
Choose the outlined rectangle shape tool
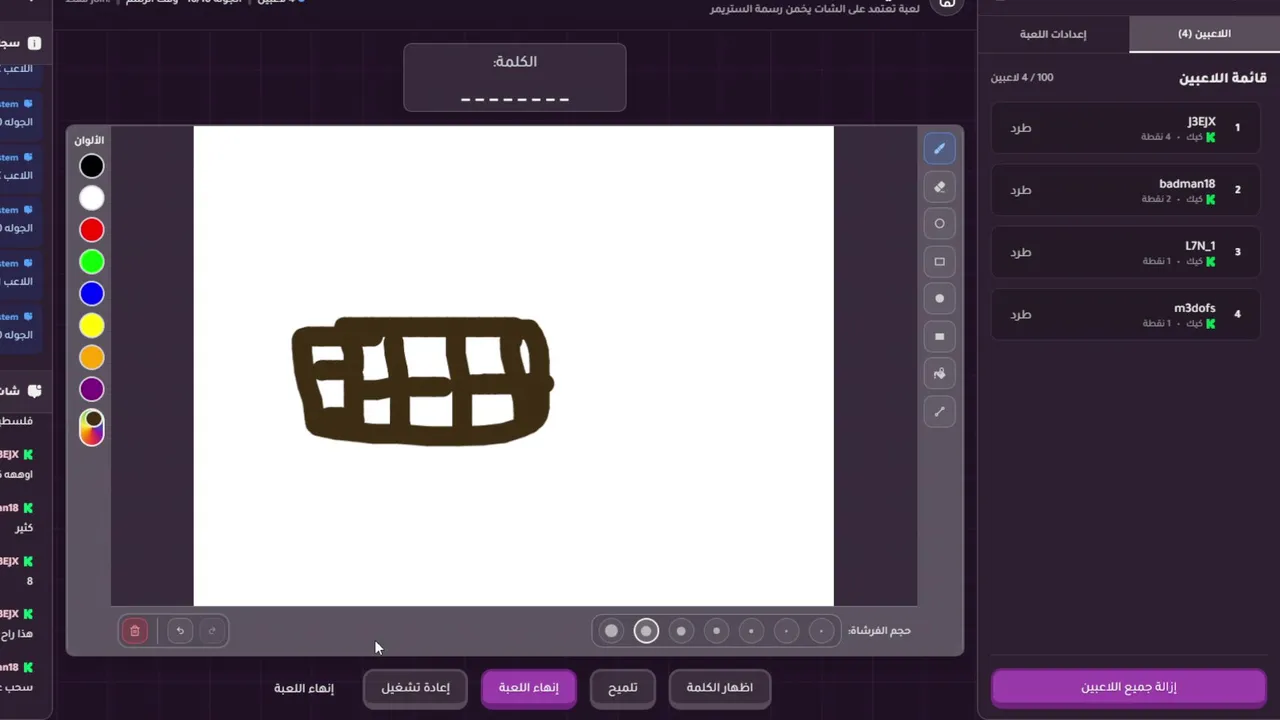click(x=939, y=262)
